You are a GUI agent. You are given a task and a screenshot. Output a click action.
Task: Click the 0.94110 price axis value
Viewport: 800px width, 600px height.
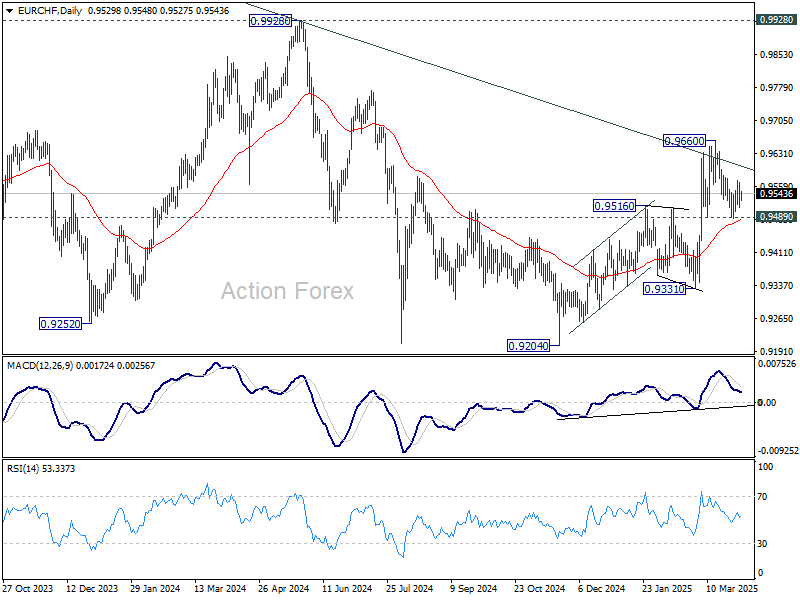pos(777,253)
